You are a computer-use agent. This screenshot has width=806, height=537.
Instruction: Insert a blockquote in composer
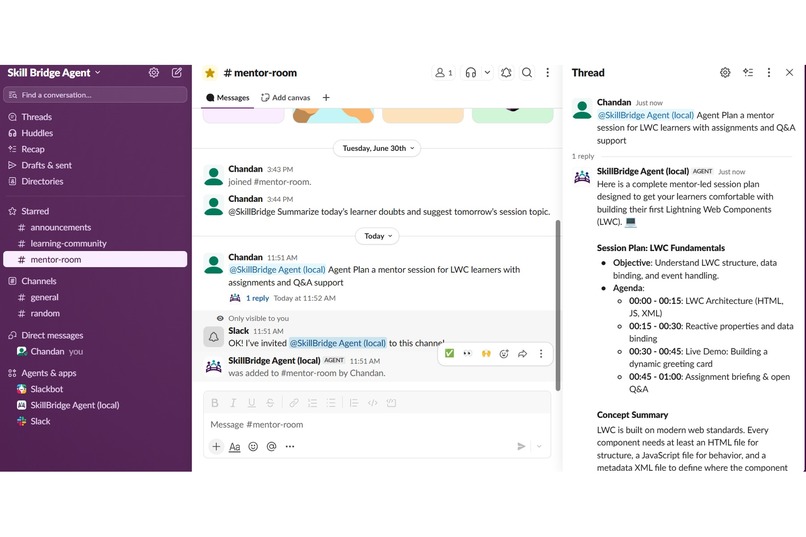[354, 403]
